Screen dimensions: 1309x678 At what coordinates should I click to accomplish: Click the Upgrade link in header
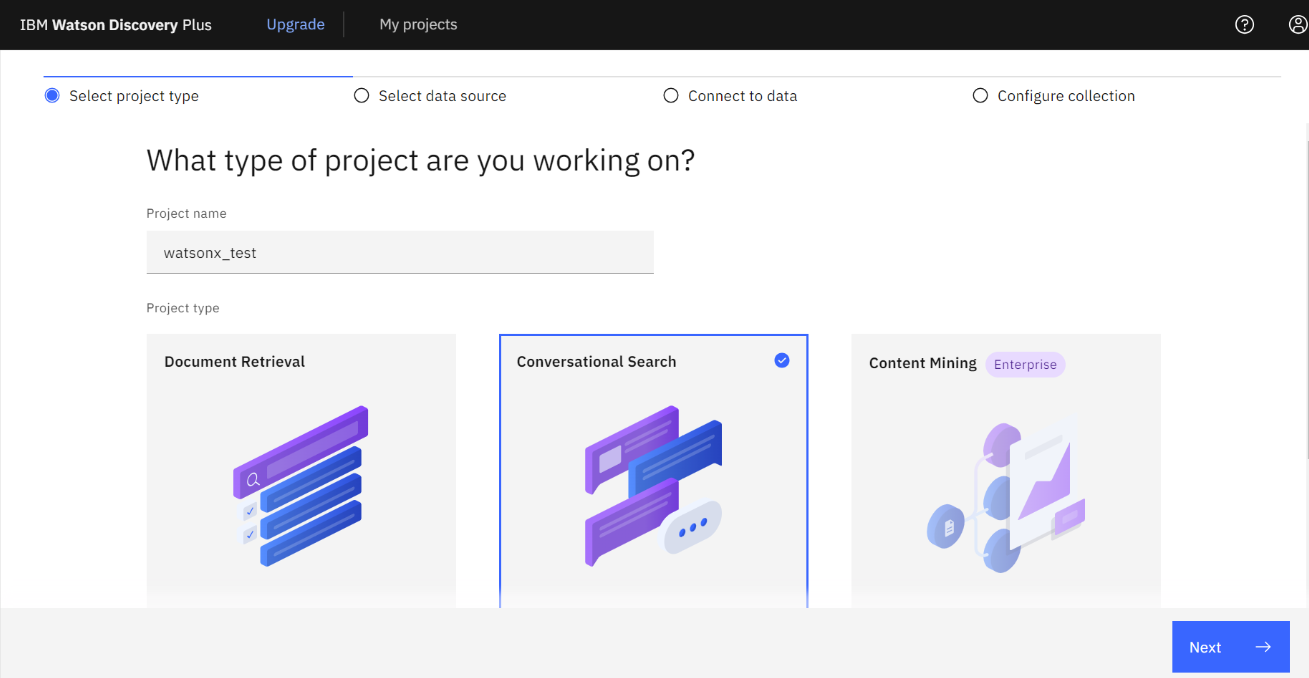coord(295,25)
